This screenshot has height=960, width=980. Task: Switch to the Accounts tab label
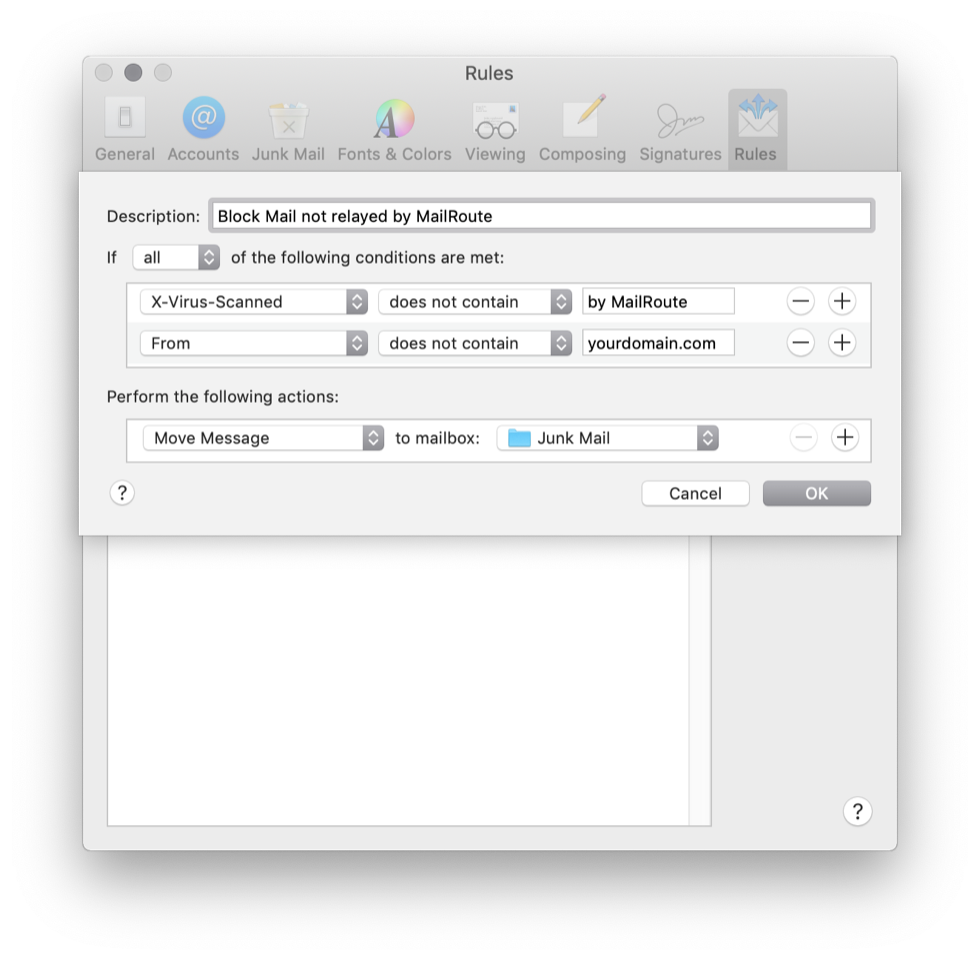click(203, 154)
